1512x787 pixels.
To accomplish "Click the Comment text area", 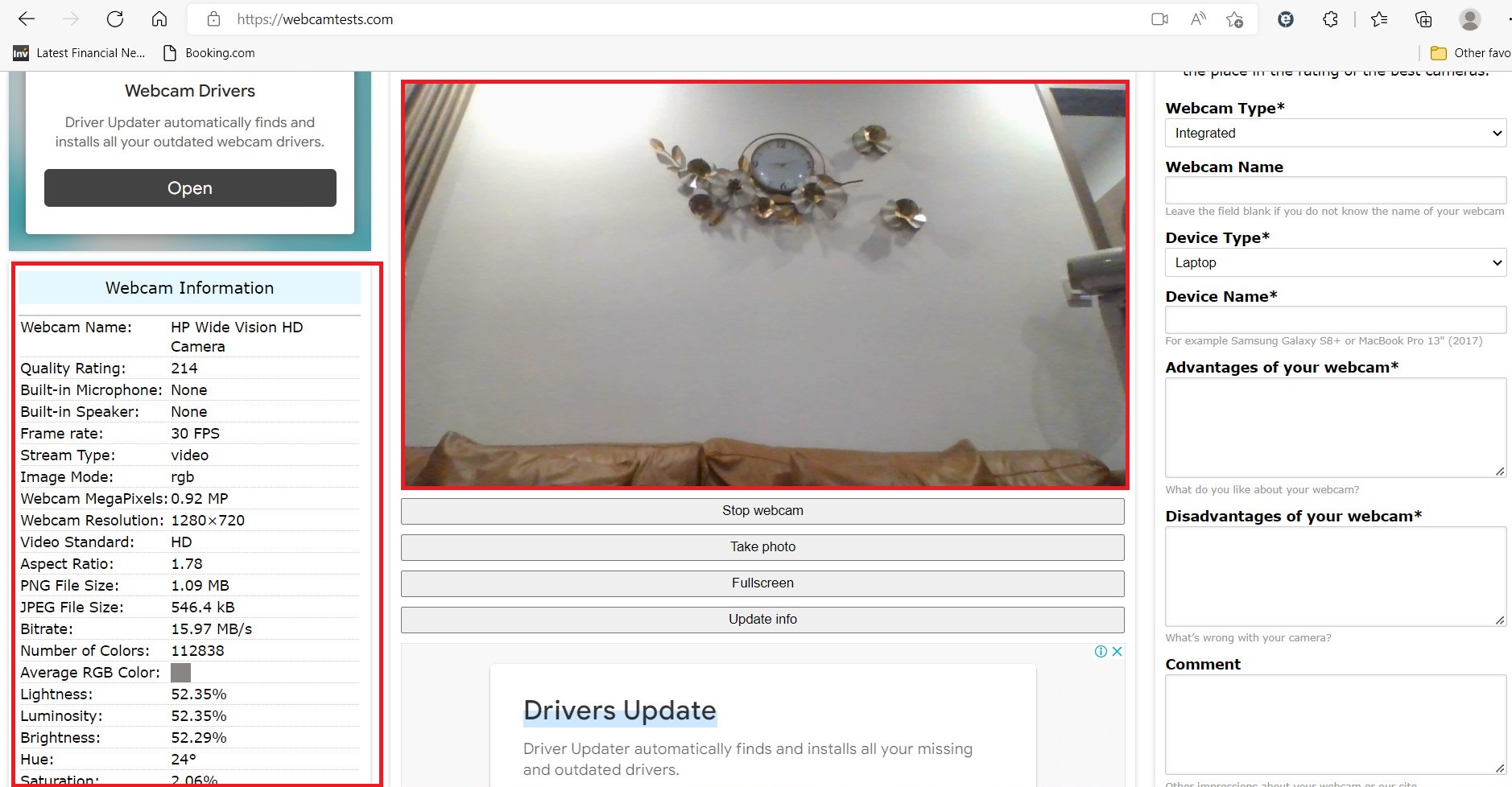I will [x=1336, y=724].
